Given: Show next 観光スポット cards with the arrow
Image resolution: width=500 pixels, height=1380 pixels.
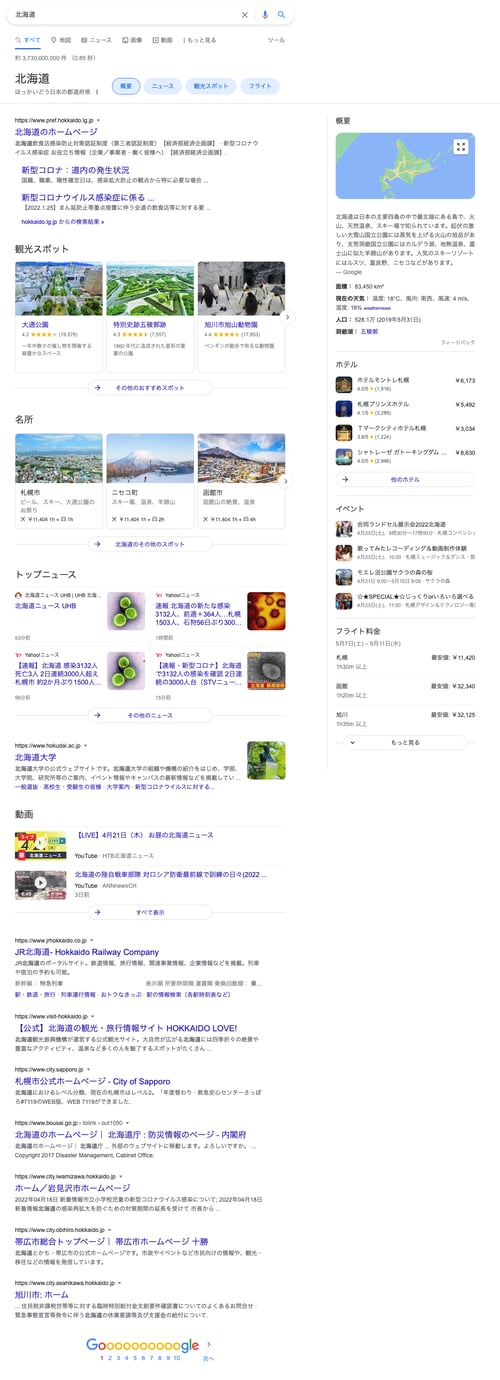Looking at the screenshot, I should click(287, 317).
